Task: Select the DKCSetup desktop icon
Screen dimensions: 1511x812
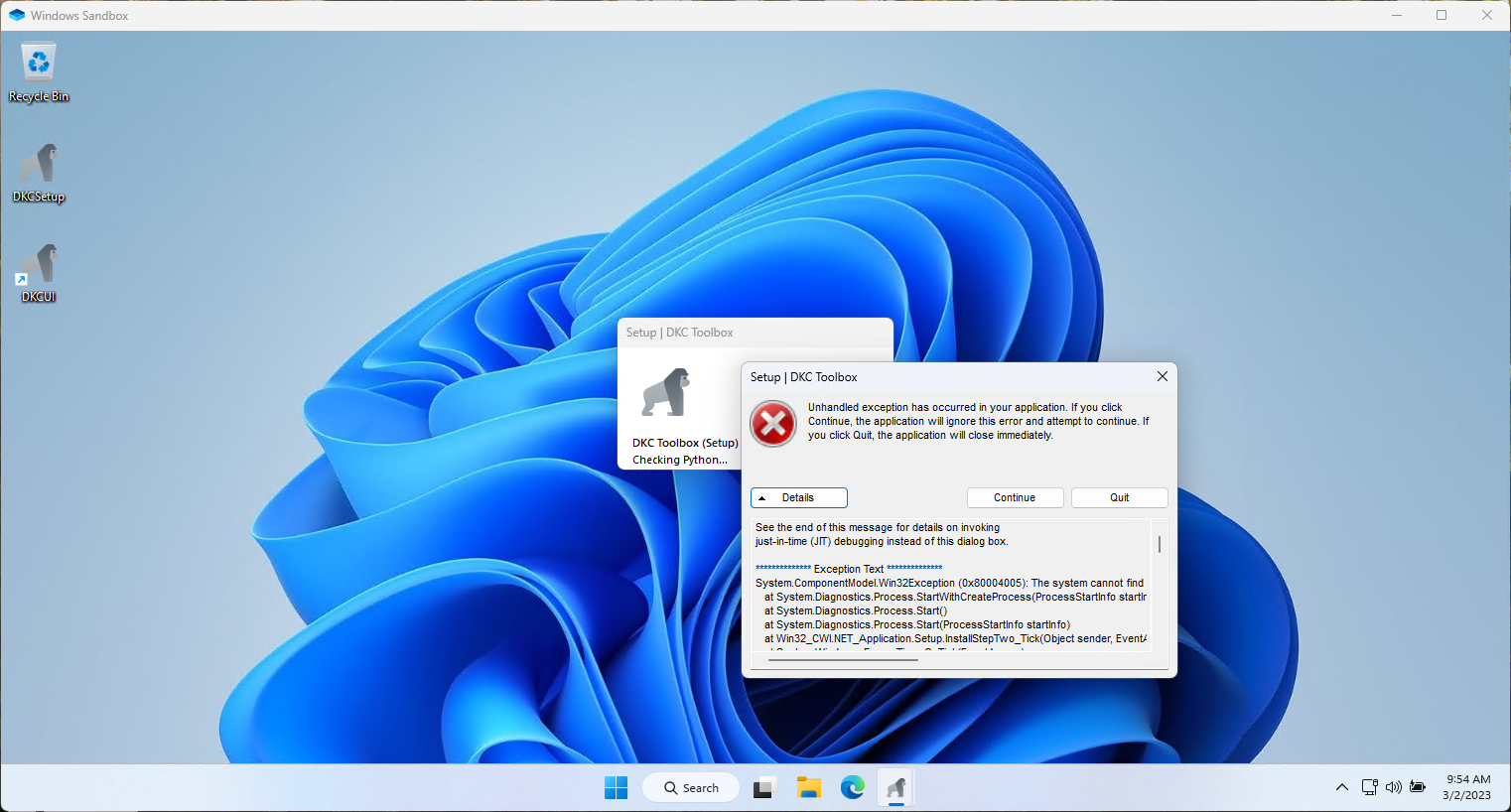Action: tap(39, 172)
